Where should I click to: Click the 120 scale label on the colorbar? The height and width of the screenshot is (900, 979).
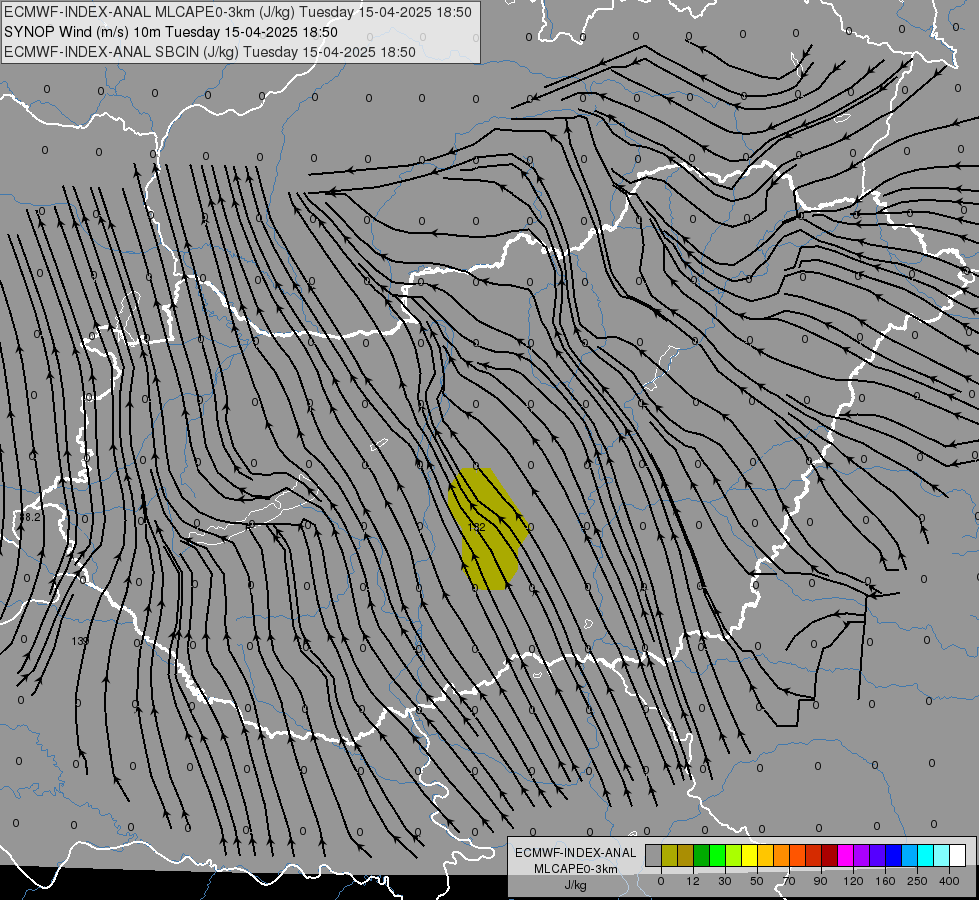853,881
